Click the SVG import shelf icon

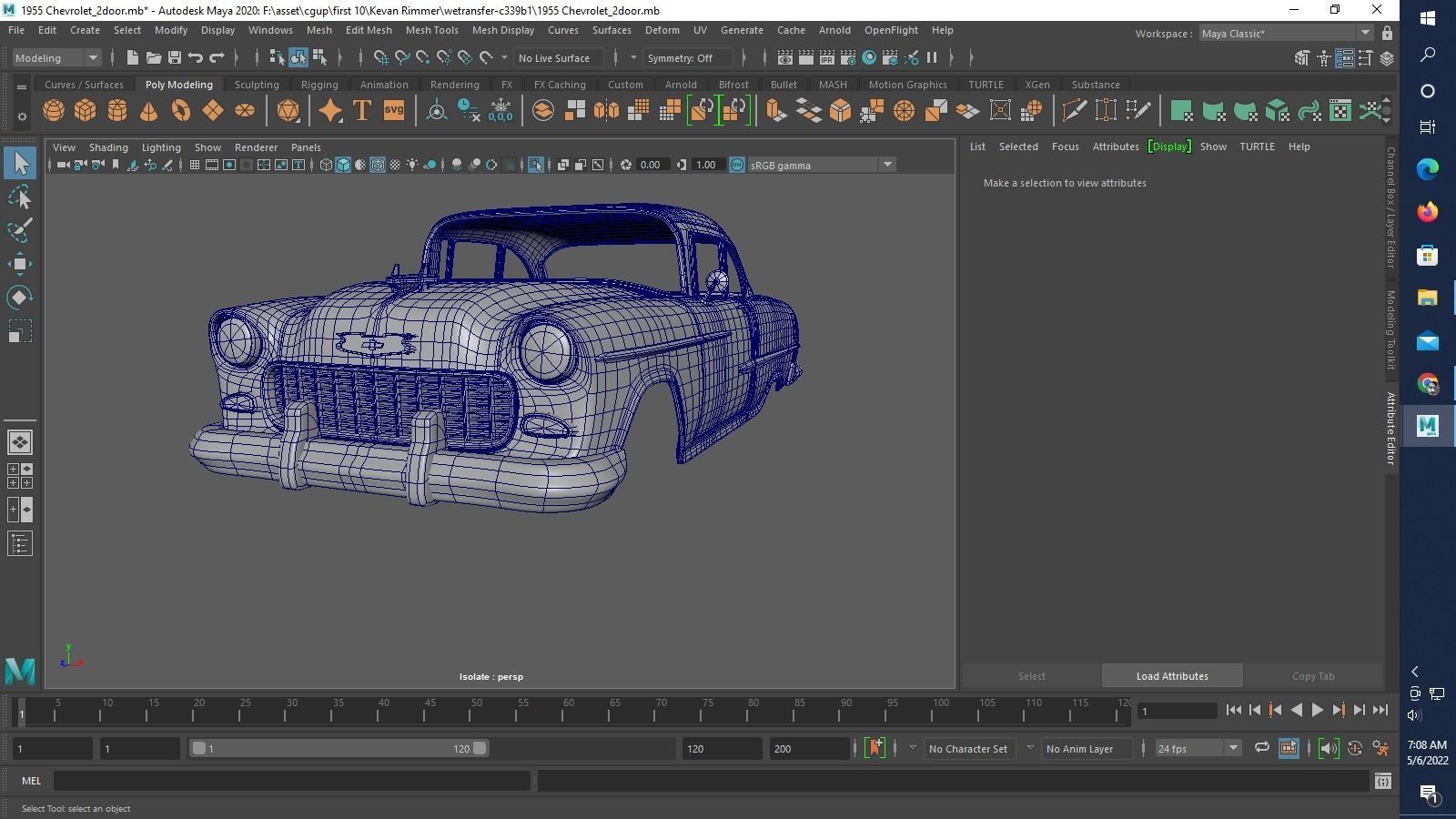(394, 111)
